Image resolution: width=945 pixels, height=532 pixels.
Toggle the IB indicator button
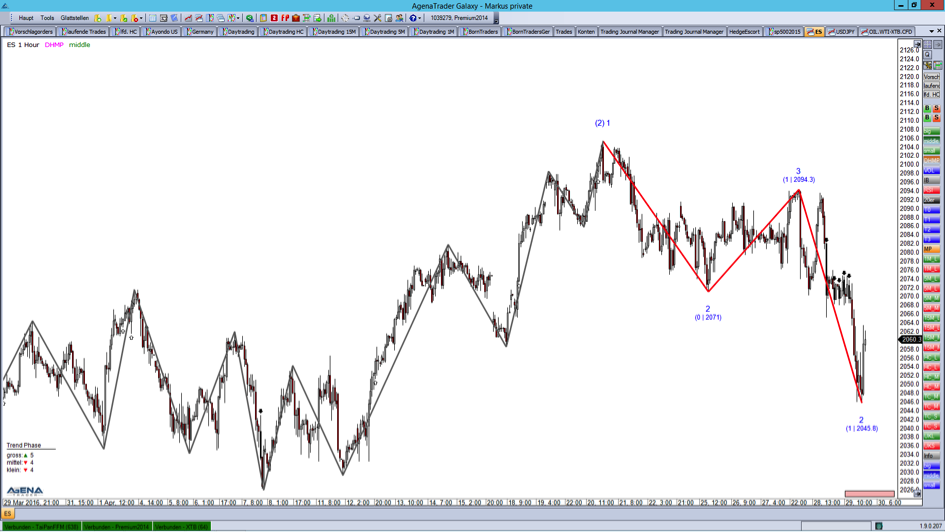(x=932, y=180)
